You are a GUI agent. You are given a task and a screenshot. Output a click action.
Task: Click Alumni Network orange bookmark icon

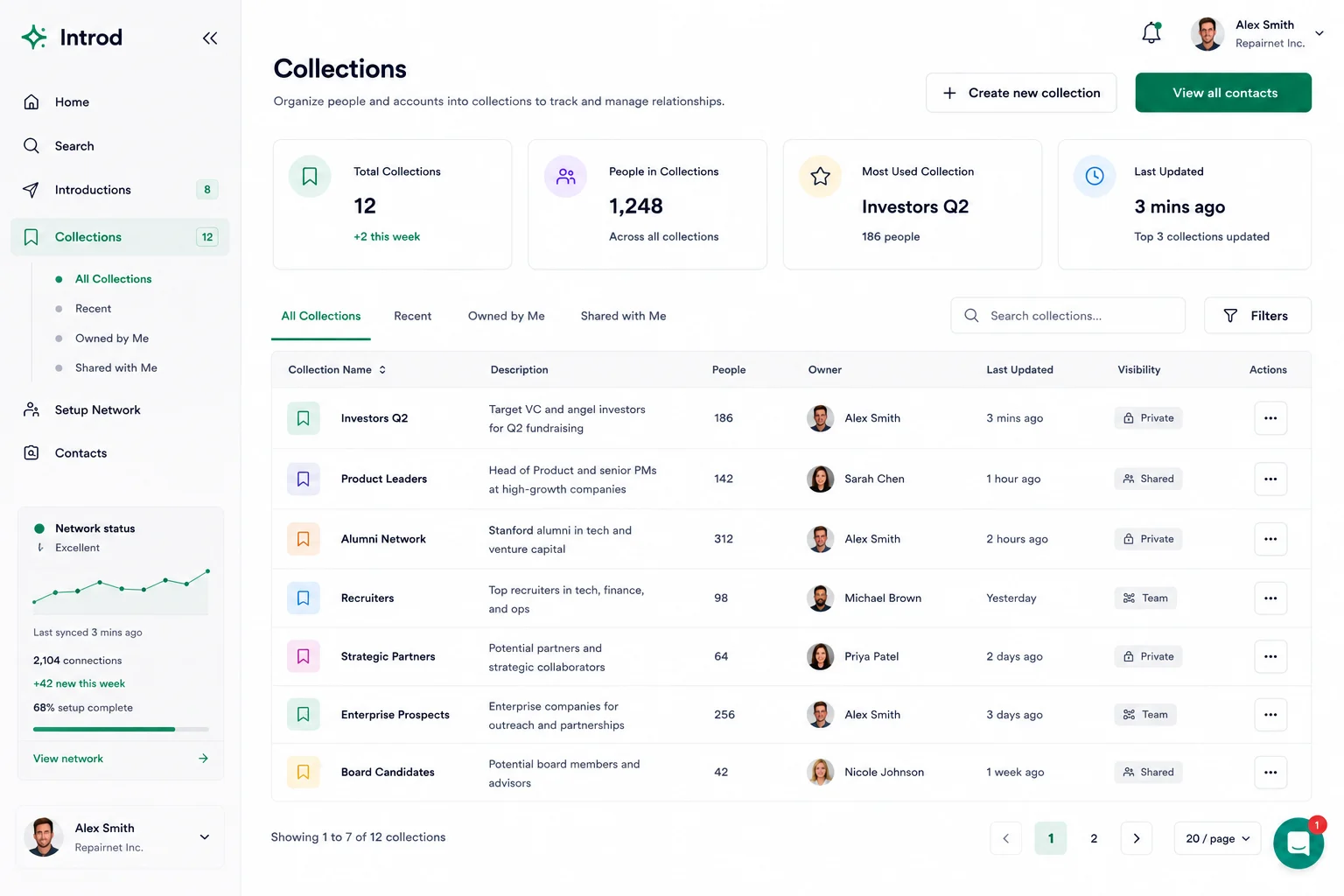(x=303, y=539)
